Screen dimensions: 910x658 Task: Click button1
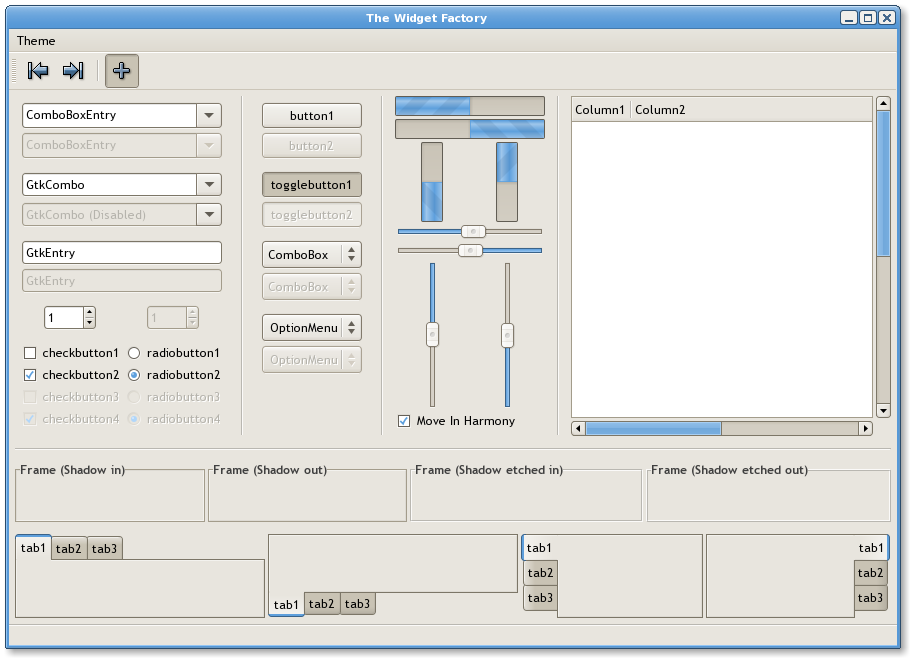tap(312, 115)
